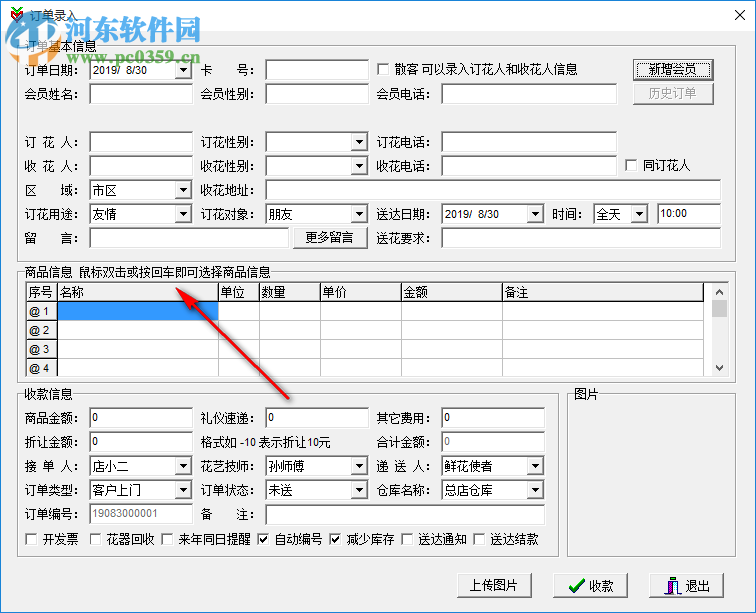Click the 会员姓名 input field
Image resolution: width=756 pixels, height=613 pixels.
(141, 94)
